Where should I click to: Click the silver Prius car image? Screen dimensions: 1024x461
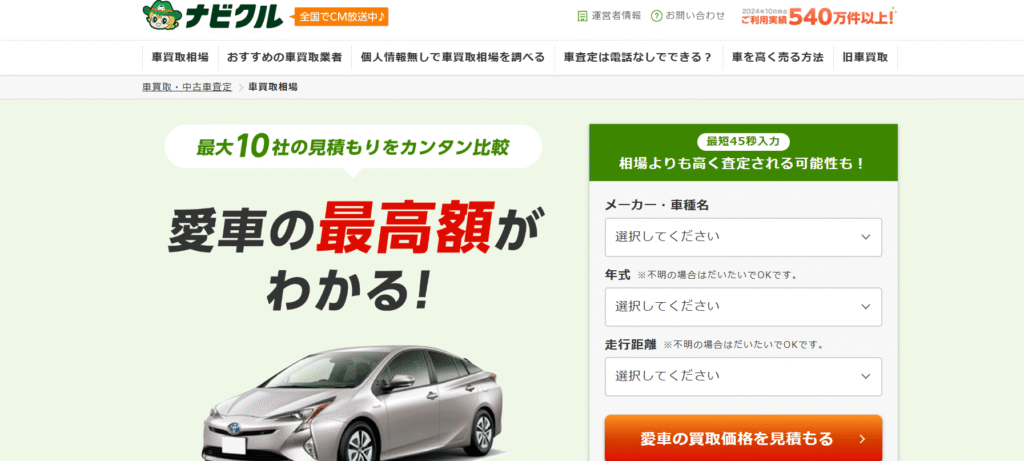point(355,403)
